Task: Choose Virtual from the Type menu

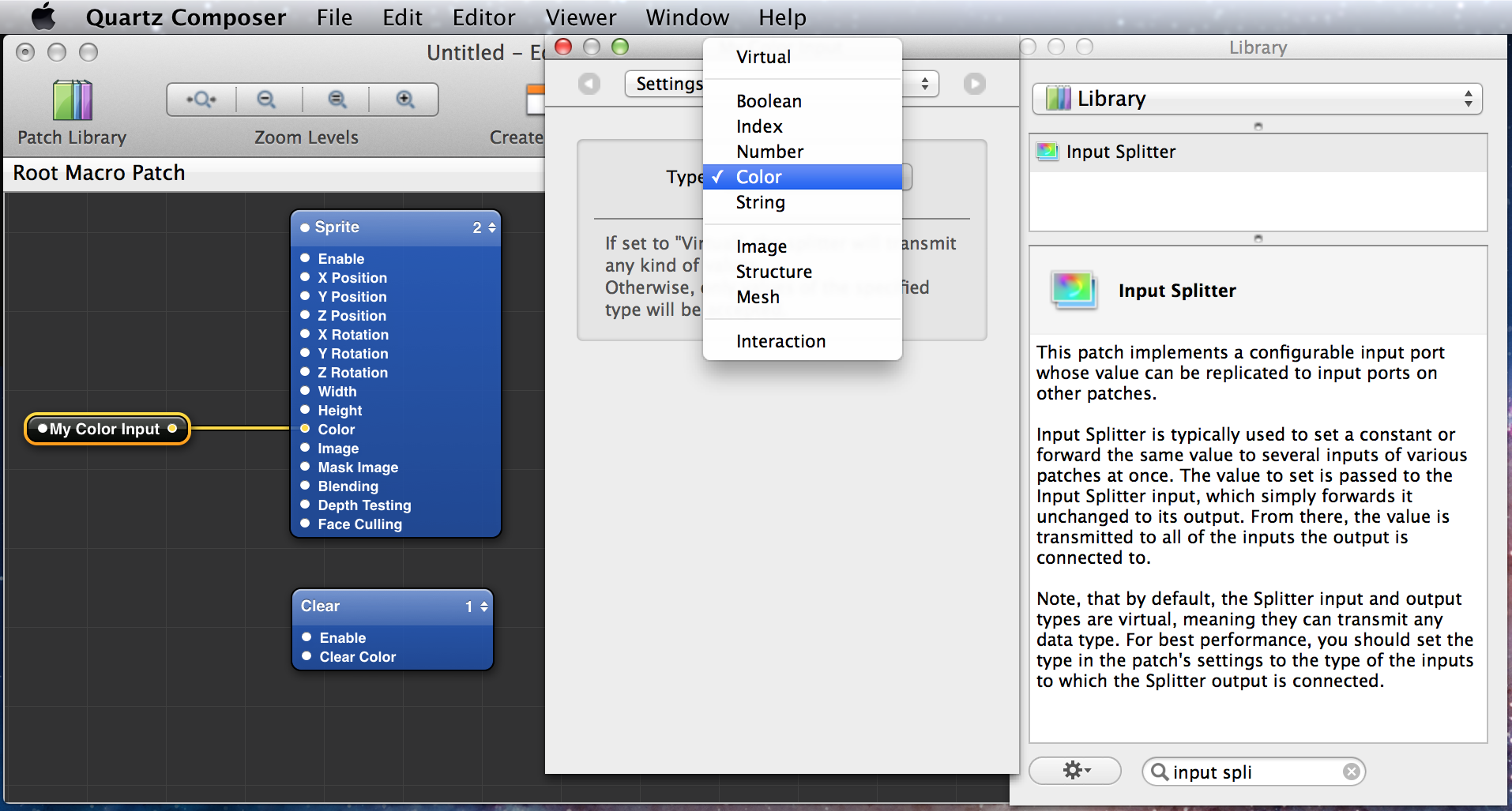Action: [x=803, y=57]
